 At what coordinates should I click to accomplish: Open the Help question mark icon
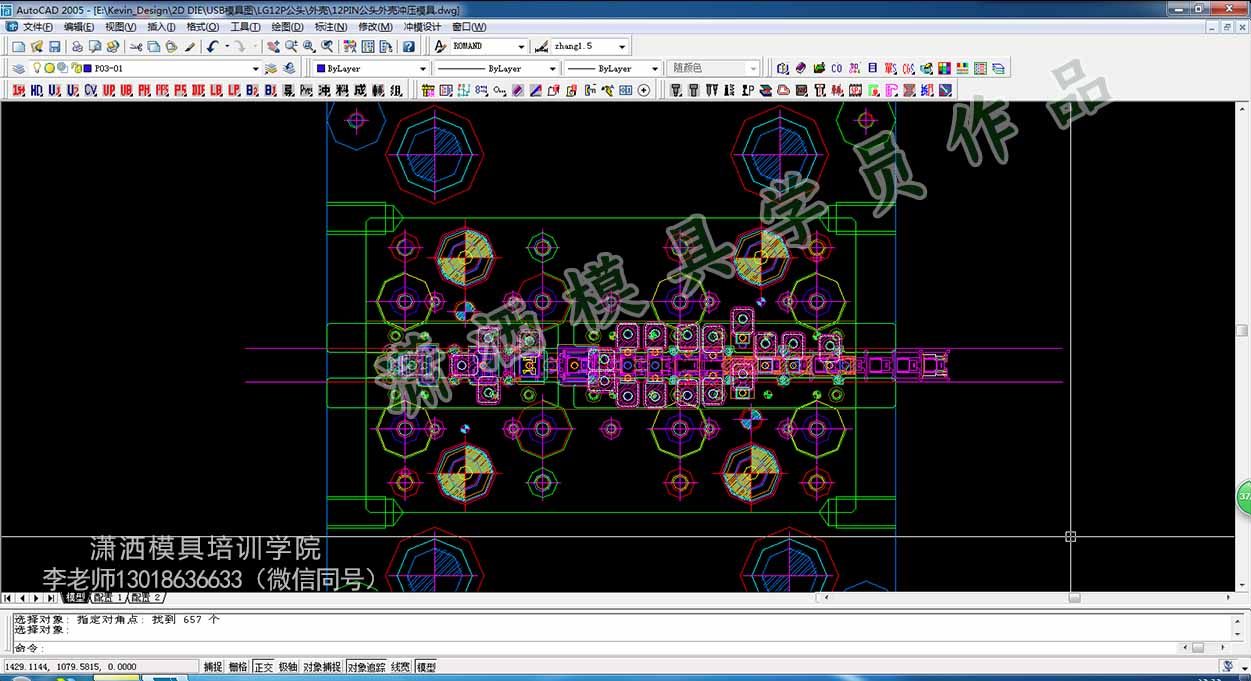(x=408, y=47)
